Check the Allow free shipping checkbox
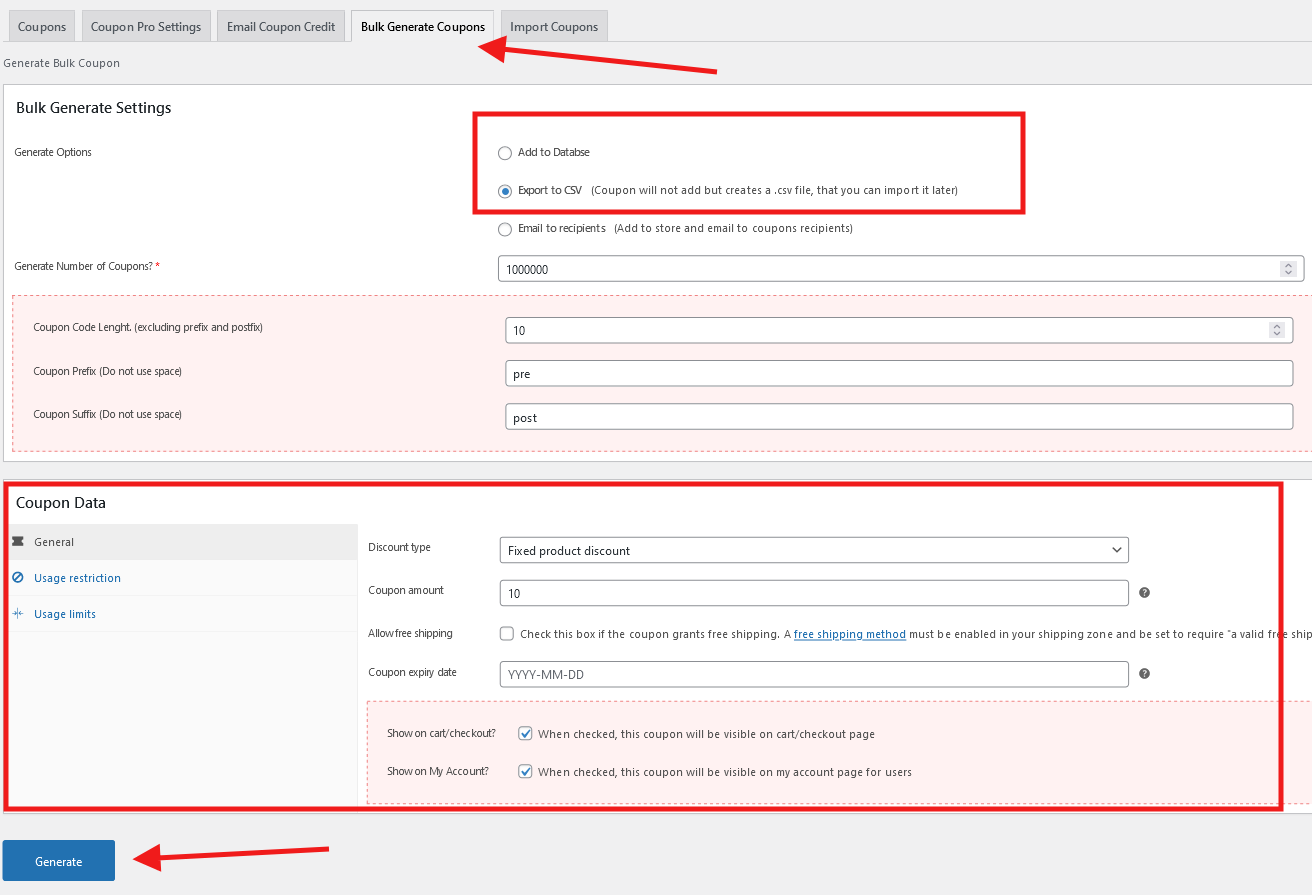This screenshot has width=1312, height=895. tap(507, 634)
